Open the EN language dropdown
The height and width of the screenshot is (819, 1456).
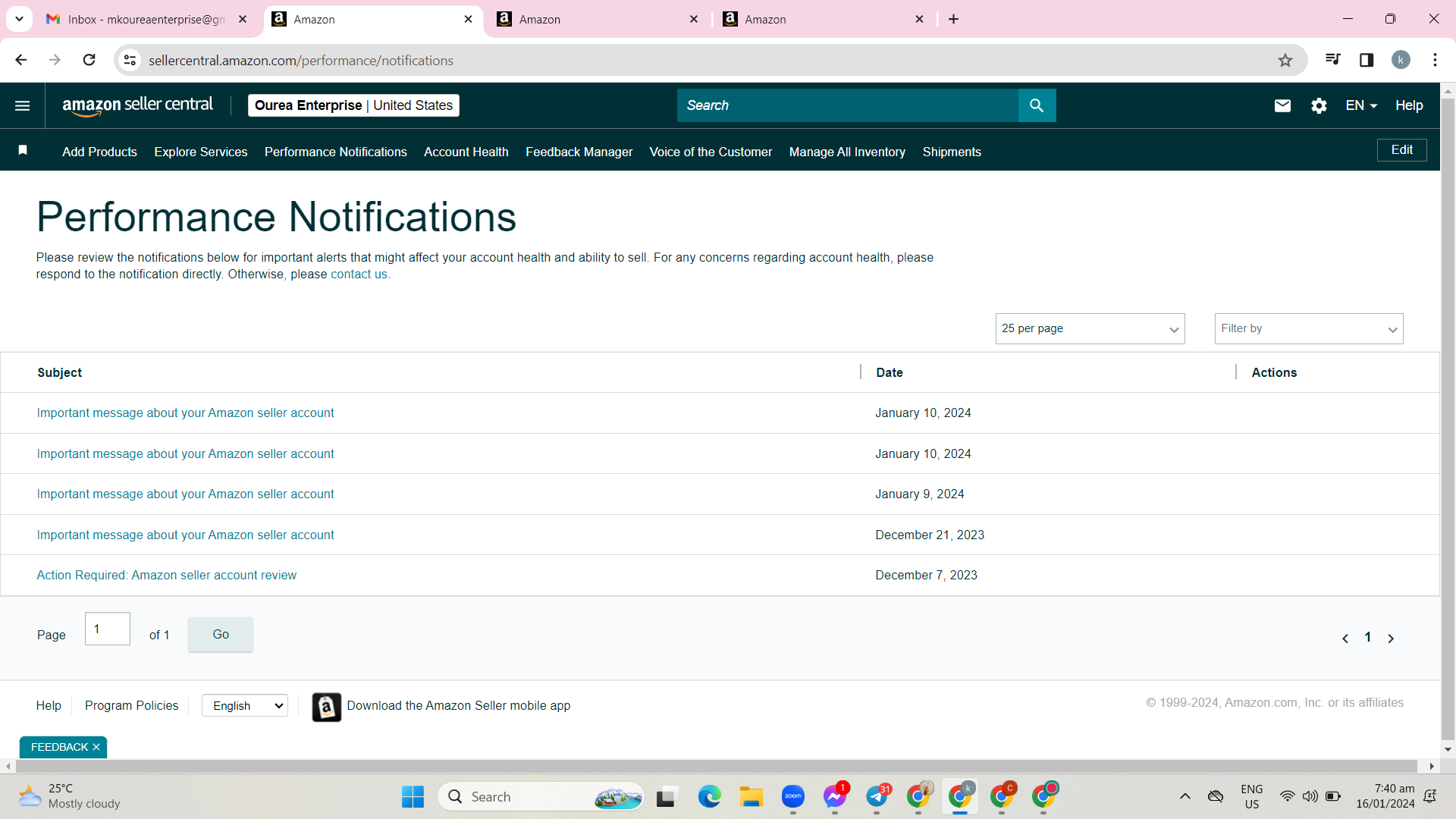1361,105
